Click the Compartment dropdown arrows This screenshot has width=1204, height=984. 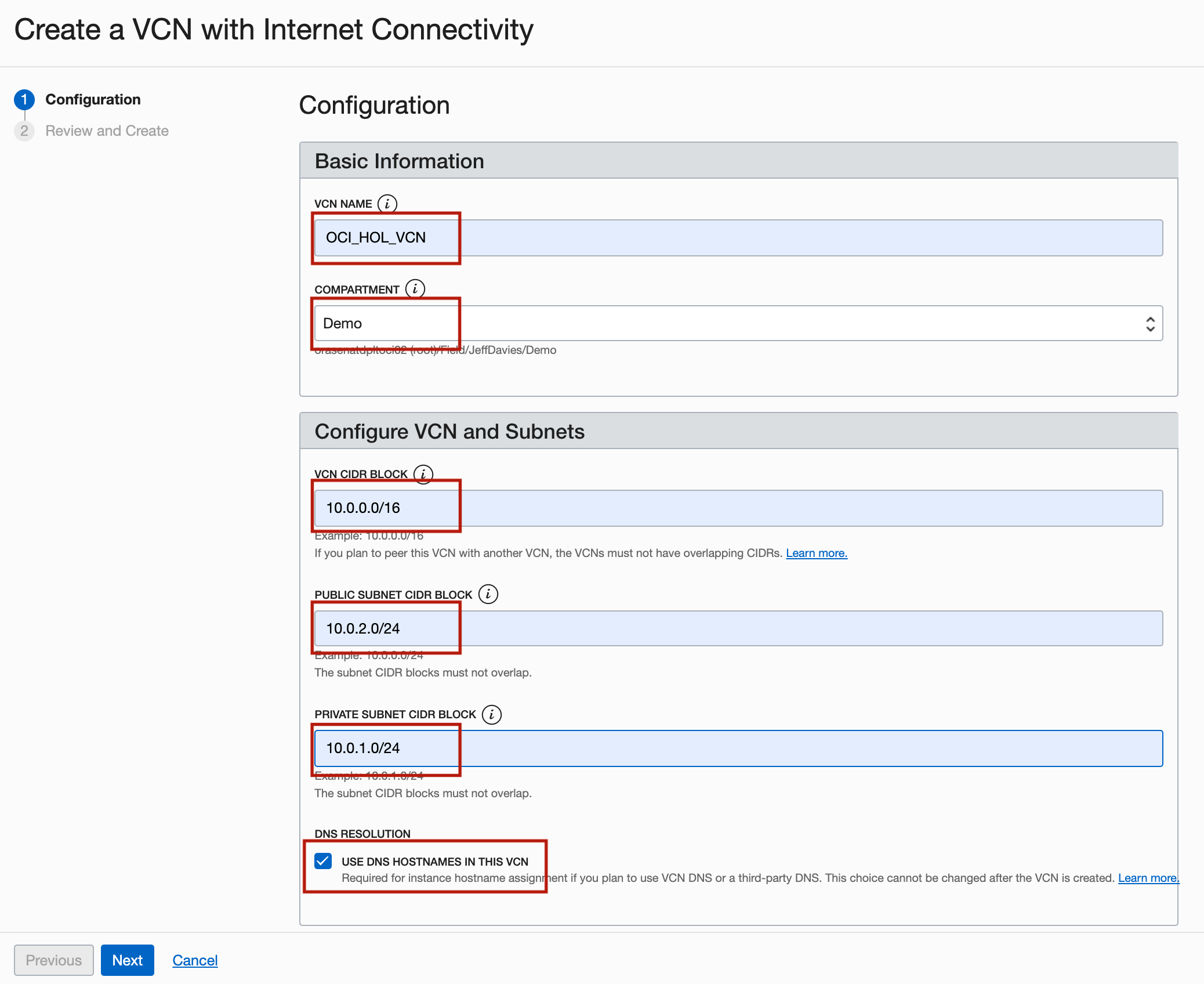pos(1149,324)
